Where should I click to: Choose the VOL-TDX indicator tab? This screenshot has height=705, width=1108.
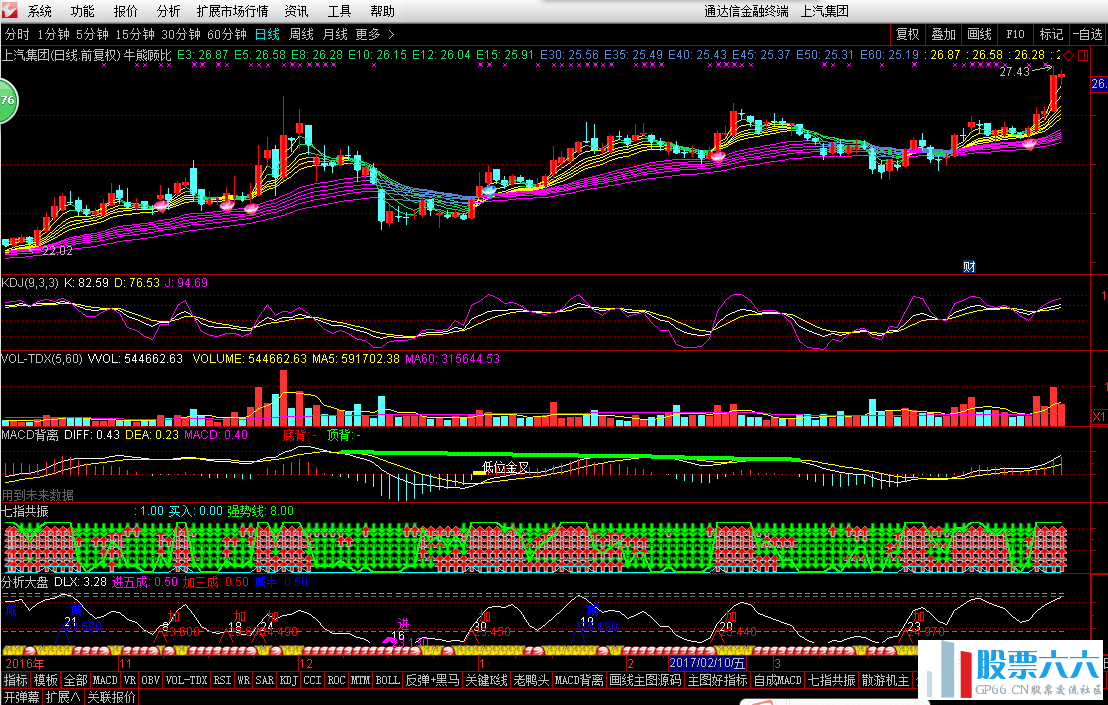(x=187, y=680)
